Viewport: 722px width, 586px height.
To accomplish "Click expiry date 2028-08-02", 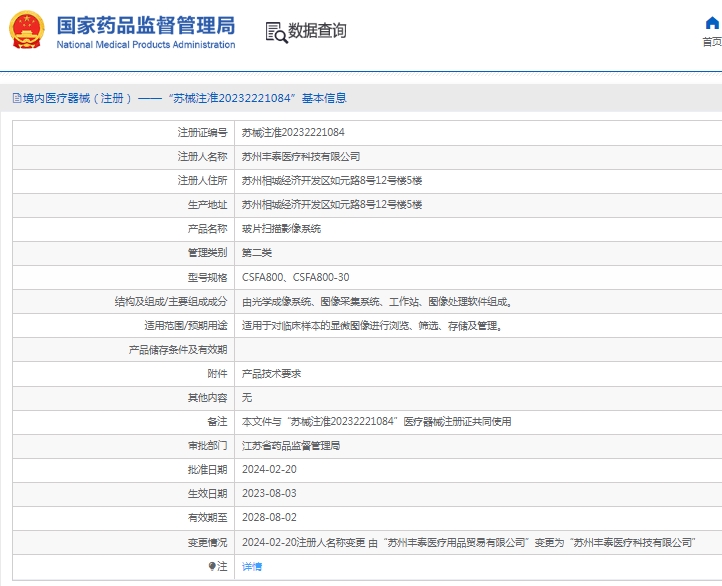I will (269, 517).
